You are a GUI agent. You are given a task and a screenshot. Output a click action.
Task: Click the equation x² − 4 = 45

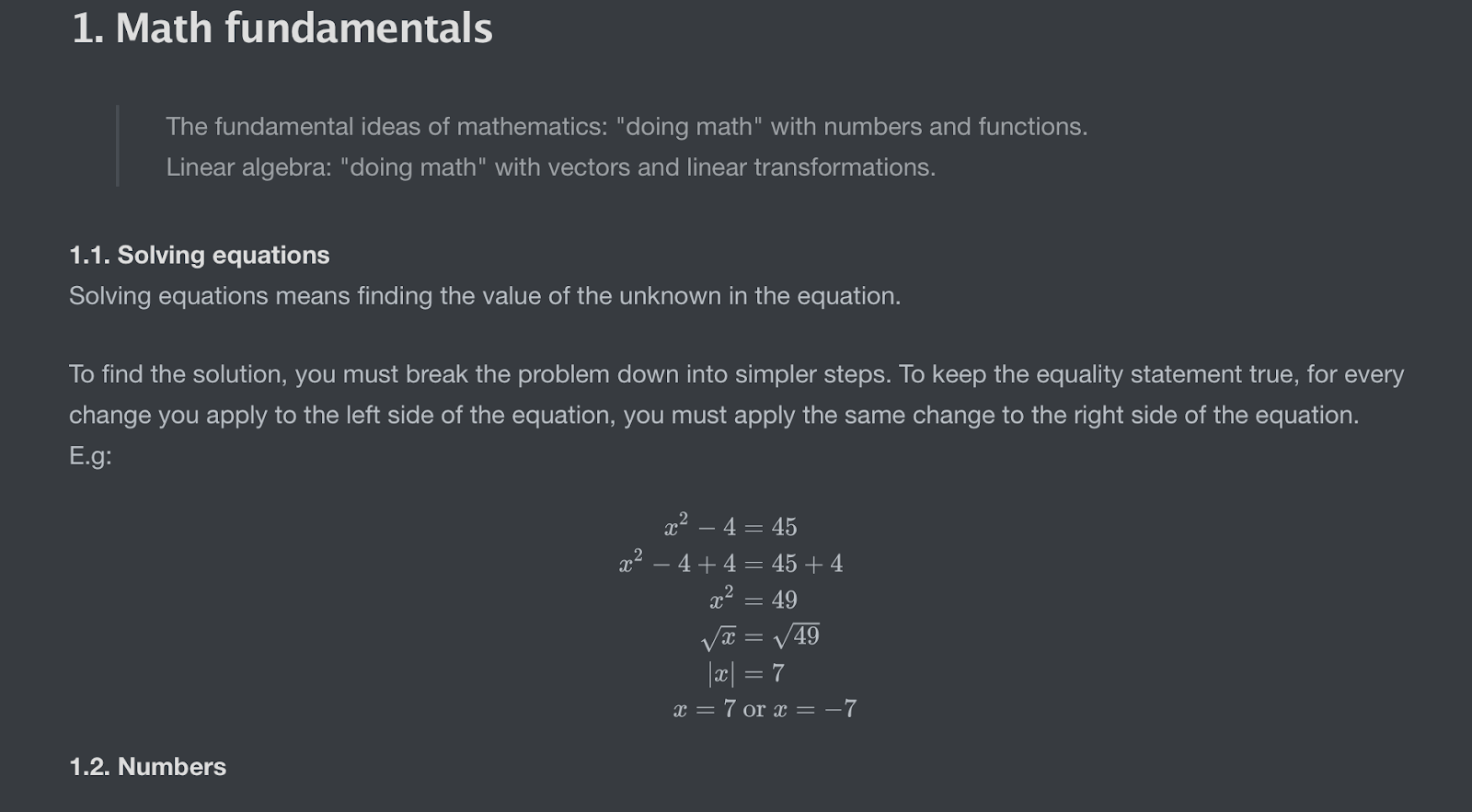(730, 526)
